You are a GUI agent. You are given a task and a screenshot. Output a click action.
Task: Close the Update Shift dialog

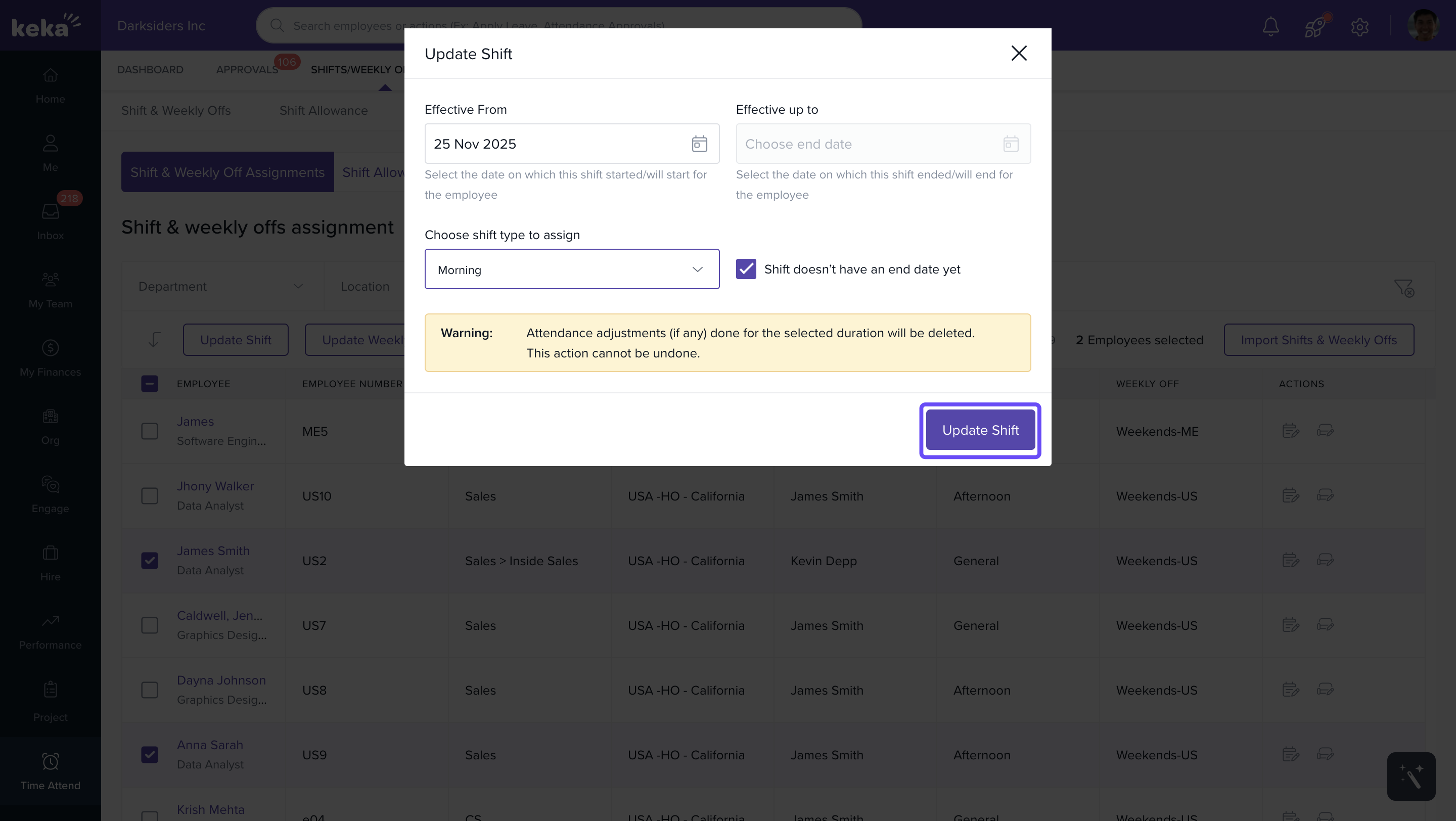1019,53
